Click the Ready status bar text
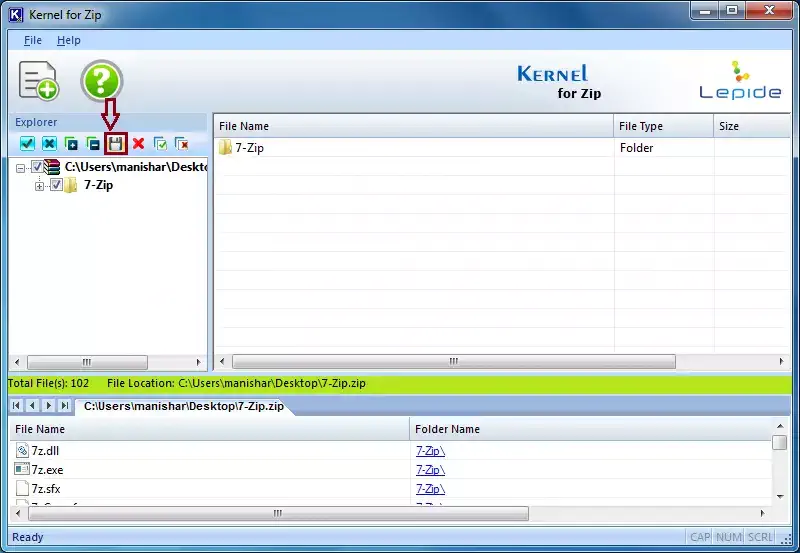800x553 pixels. 28,537
